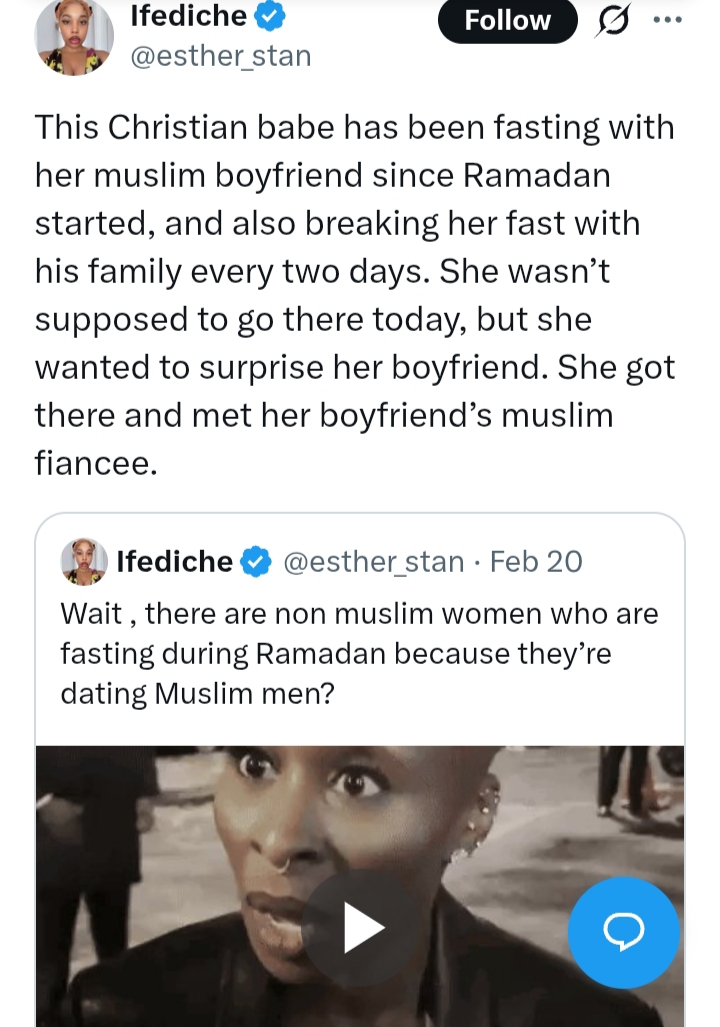Click the speech bubble glyph in blue circle
Image resolution: width=720 pixels, height=1027 pixels.
tap(624, 932)
